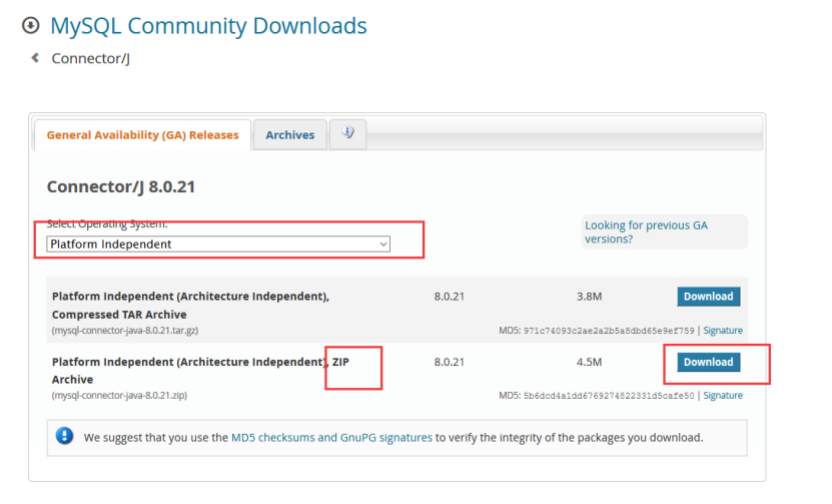Click filename mysql-connector-java-8.0.21.tar.gz
832x504 pixels.
click(125, 331)
